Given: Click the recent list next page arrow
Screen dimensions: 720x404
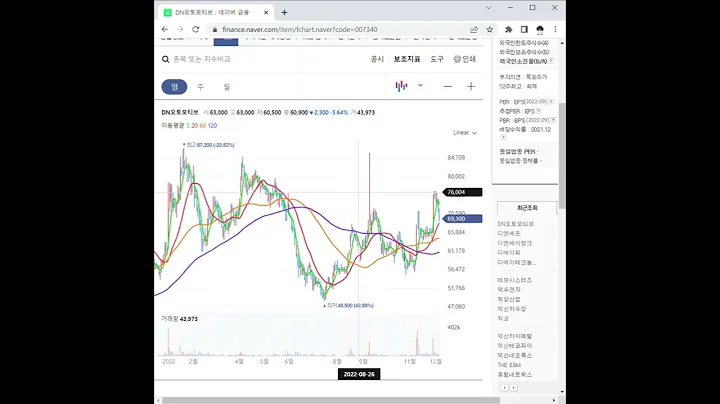Looking at the screenshot, I should [x=513, y=388].
